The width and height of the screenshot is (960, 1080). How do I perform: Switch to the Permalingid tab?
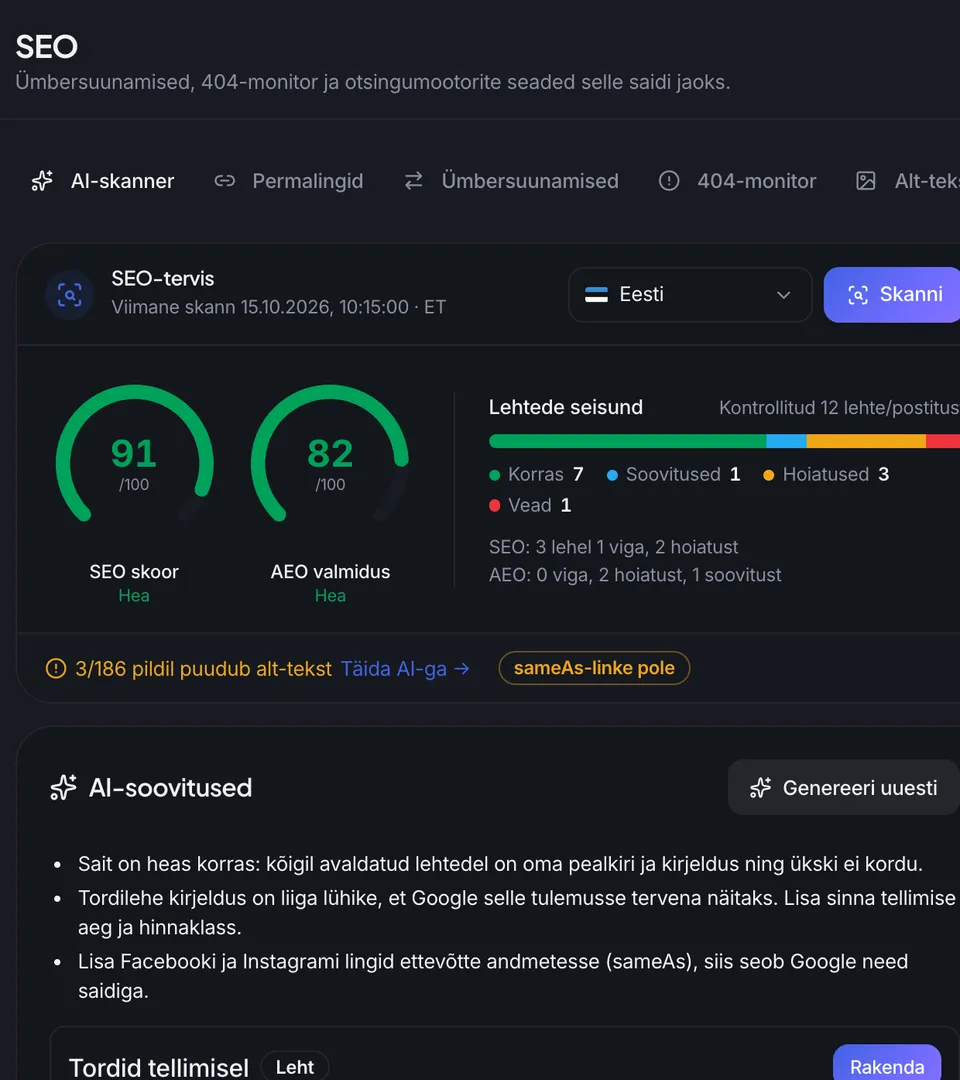pos(289,181)
